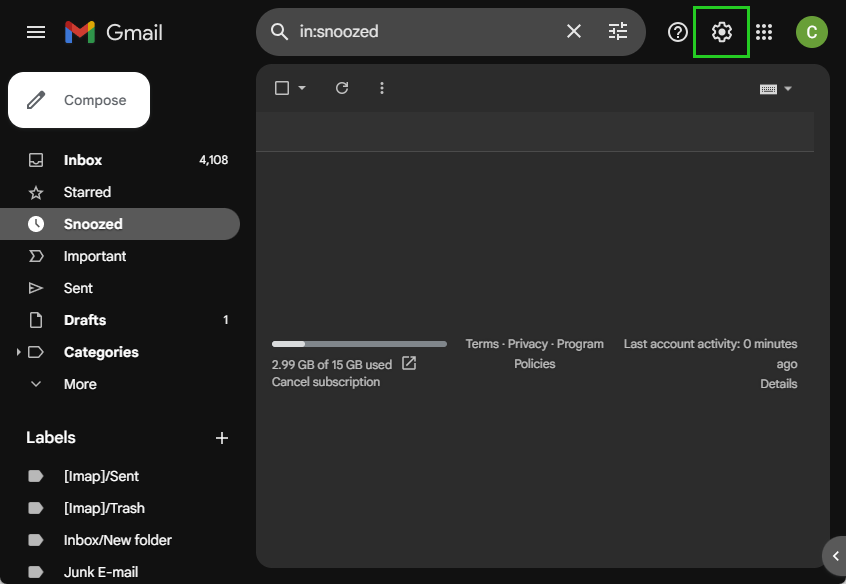
Task: Show search options filter icon
Action: pyautogui.click(x=618, y=32)
